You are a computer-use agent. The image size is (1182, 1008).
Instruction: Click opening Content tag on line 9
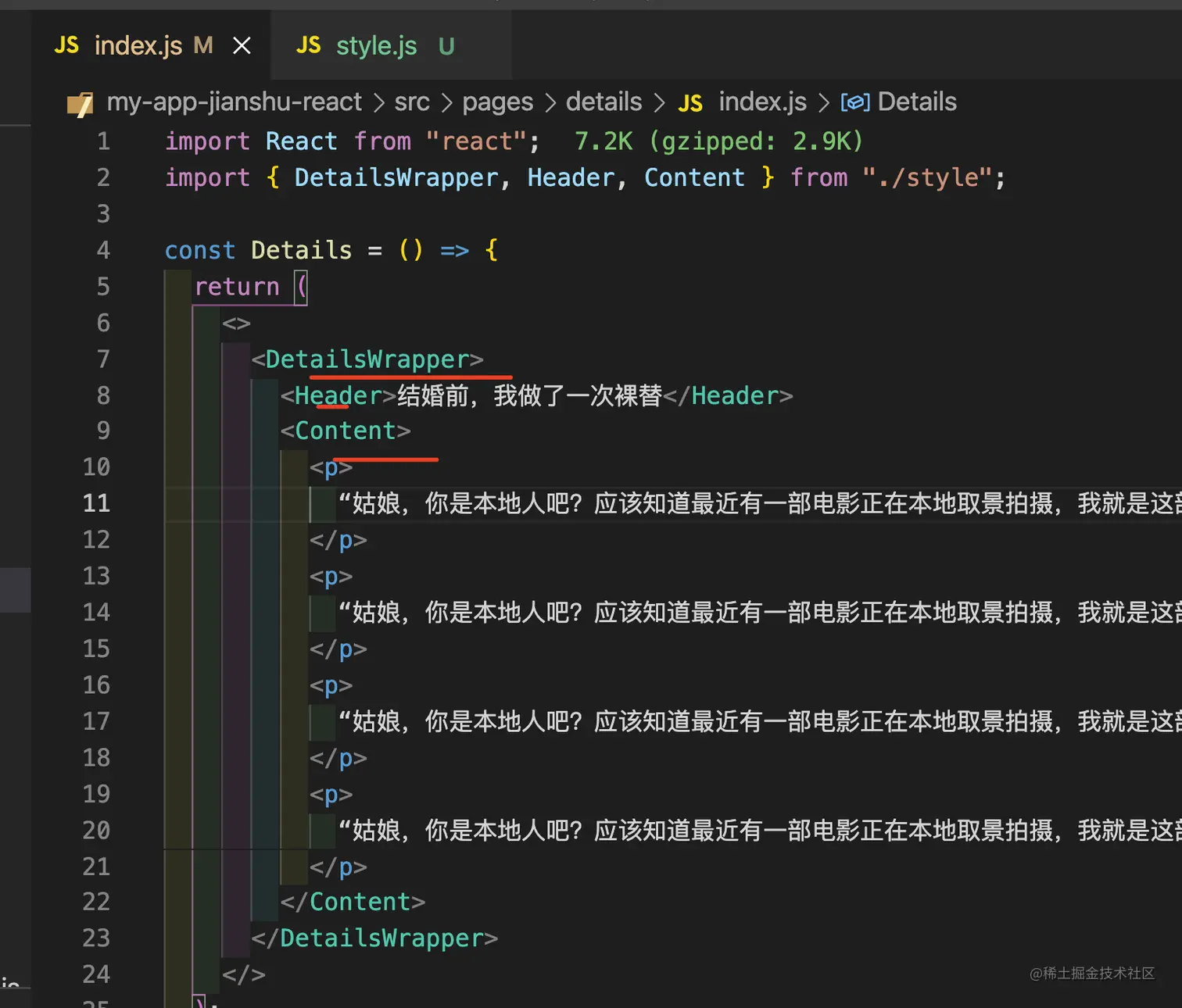(x=346, y=431)
